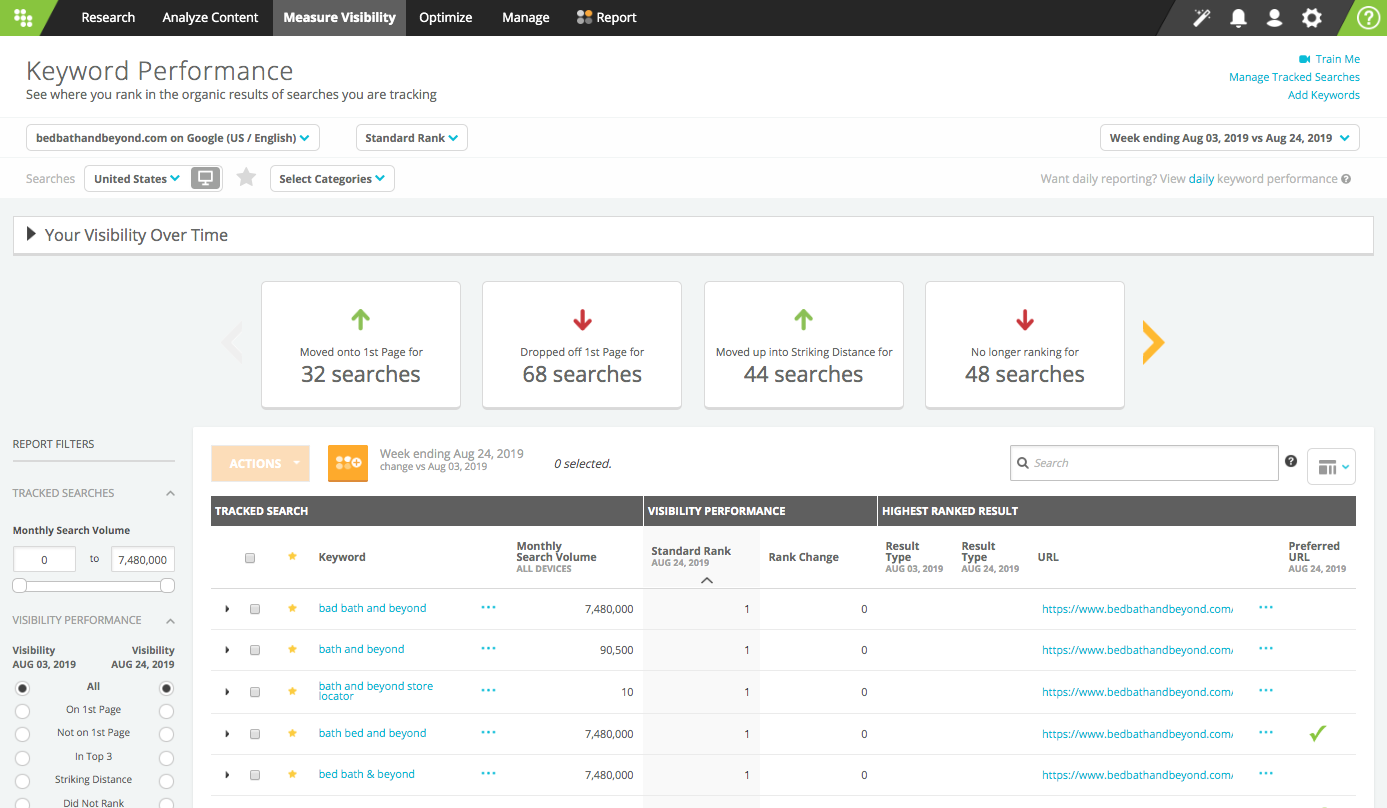Open keyword options dots for bad bath and beyond
Image resolution: width=1387 pixels, height=808 pixels.
pyautogui.click(x=488, y=607)
